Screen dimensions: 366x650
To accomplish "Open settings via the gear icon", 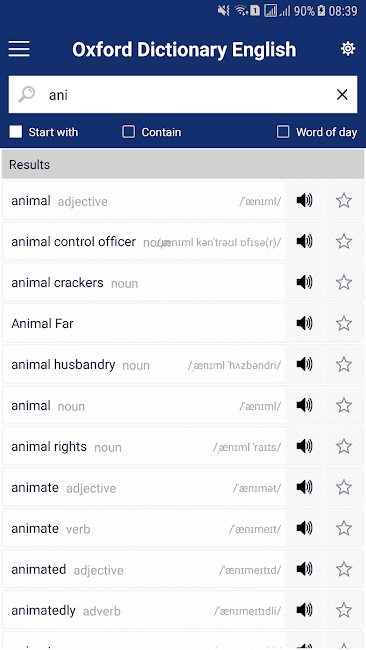I will pyautogui.click(x=347, y=49).
